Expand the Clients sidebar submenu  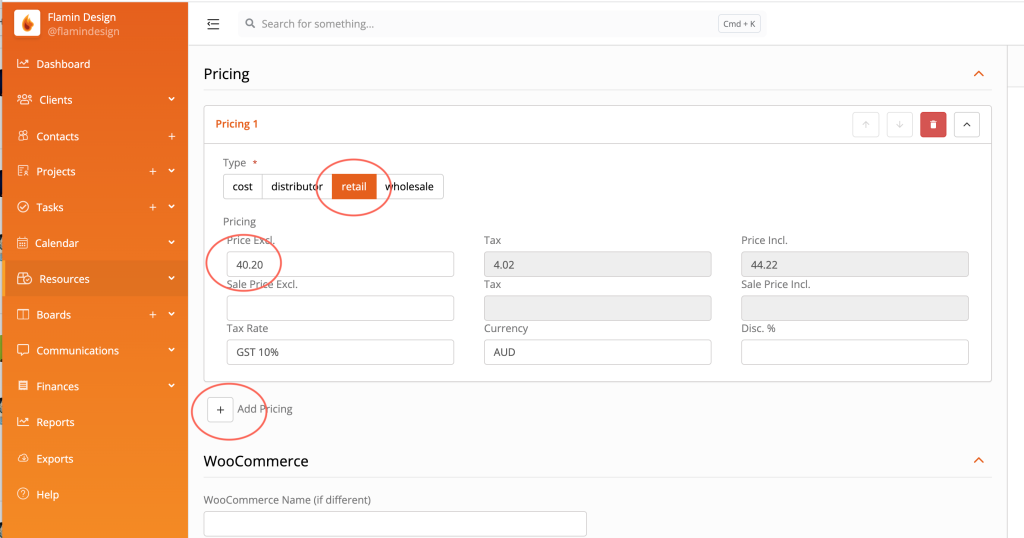[171, 100]
